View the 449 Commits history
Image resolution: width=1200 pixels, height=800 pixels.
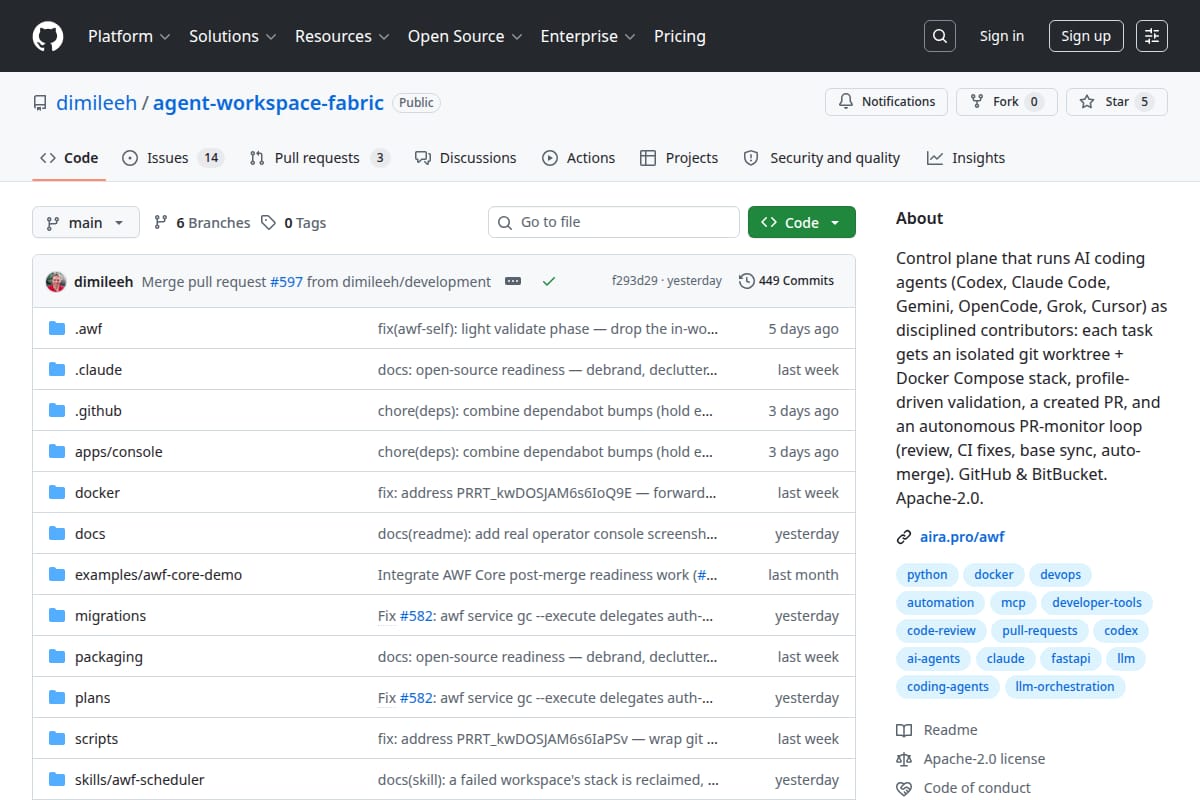pyautogui.click(x=786, y=281)
